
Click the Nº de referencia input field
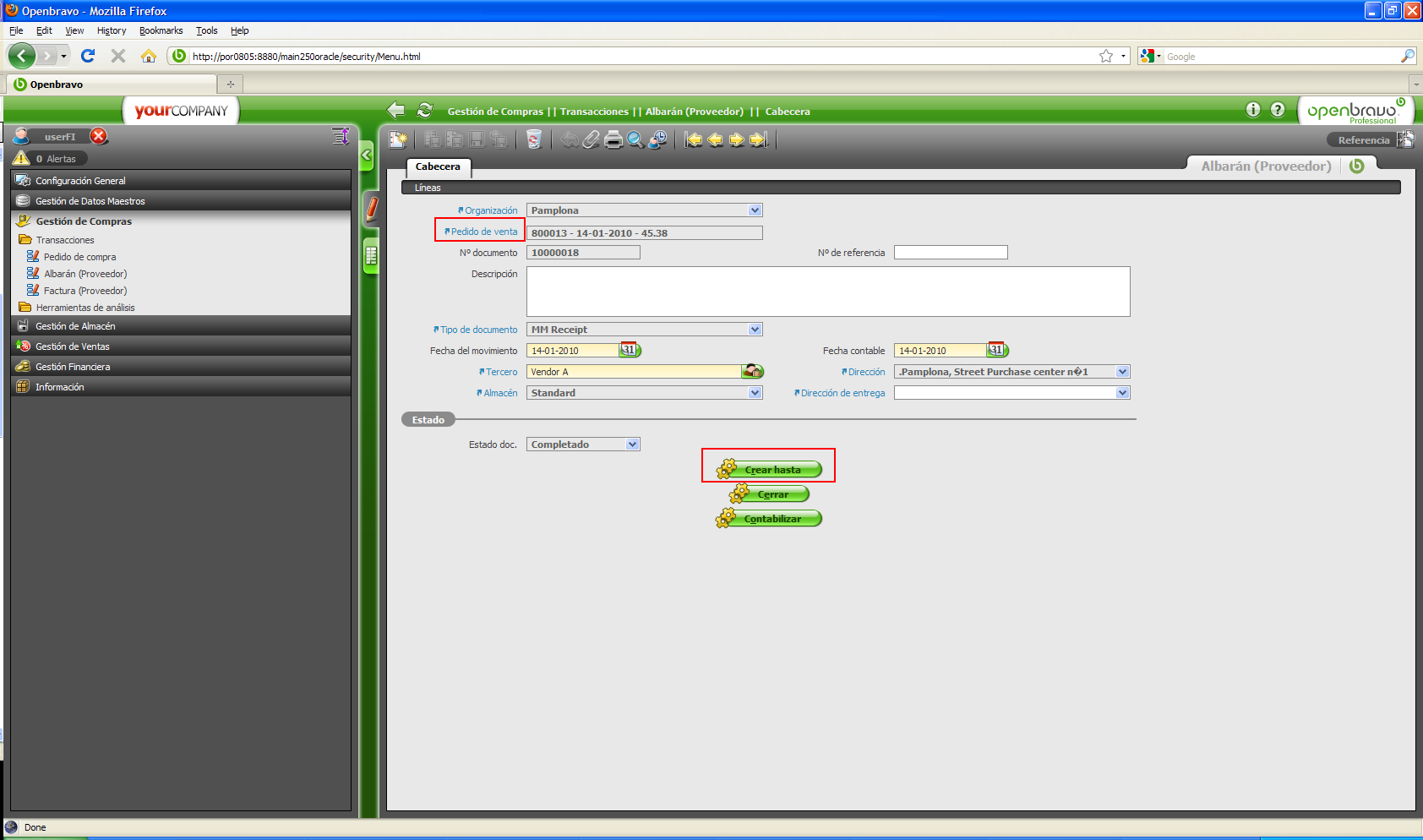[x=951, y=253]
